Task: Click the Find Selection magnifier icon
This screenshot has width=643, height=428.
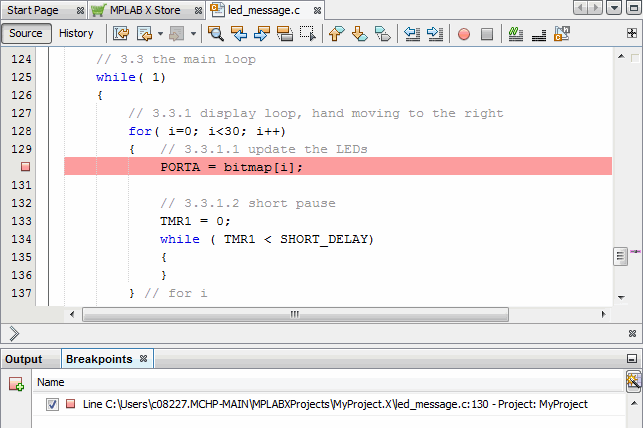Action: pos(216,33)
